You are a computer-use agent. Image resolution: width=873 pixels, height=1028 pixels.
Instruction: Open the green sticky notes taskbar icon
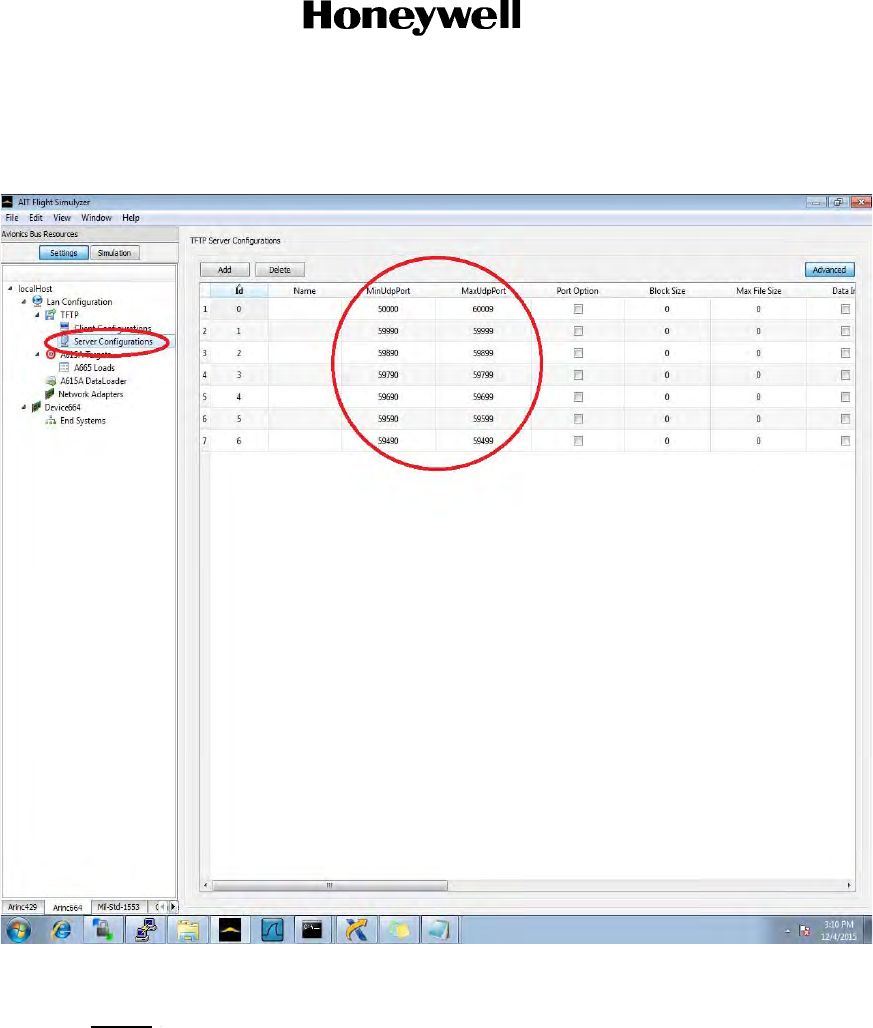[398, 930]
